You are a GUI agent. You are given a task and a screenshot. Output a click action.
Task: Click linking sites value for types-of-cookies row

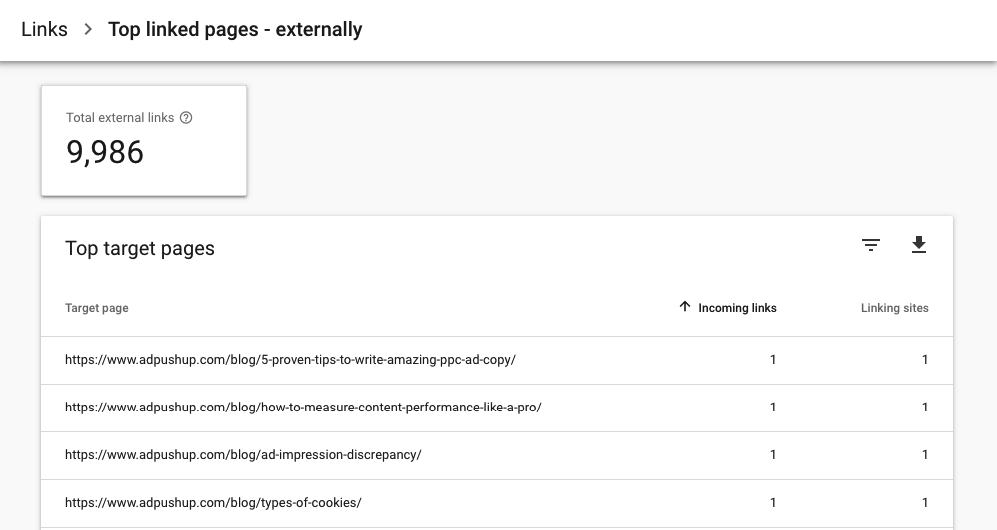[x=925, y=503]
